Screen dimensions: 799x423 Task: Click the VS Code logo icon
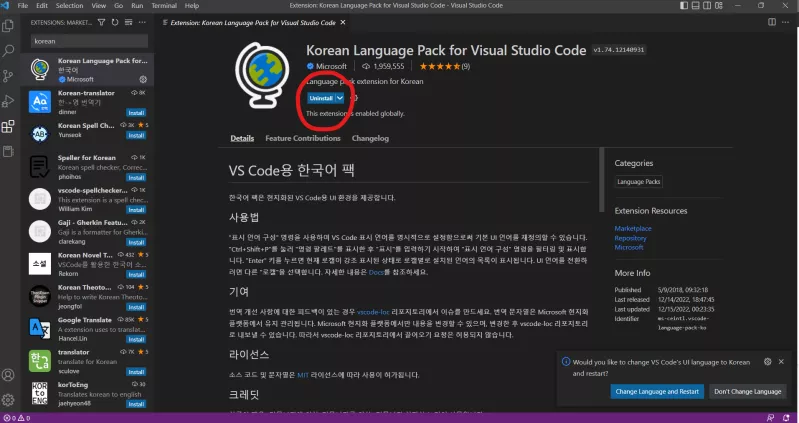tap(5, 6)
